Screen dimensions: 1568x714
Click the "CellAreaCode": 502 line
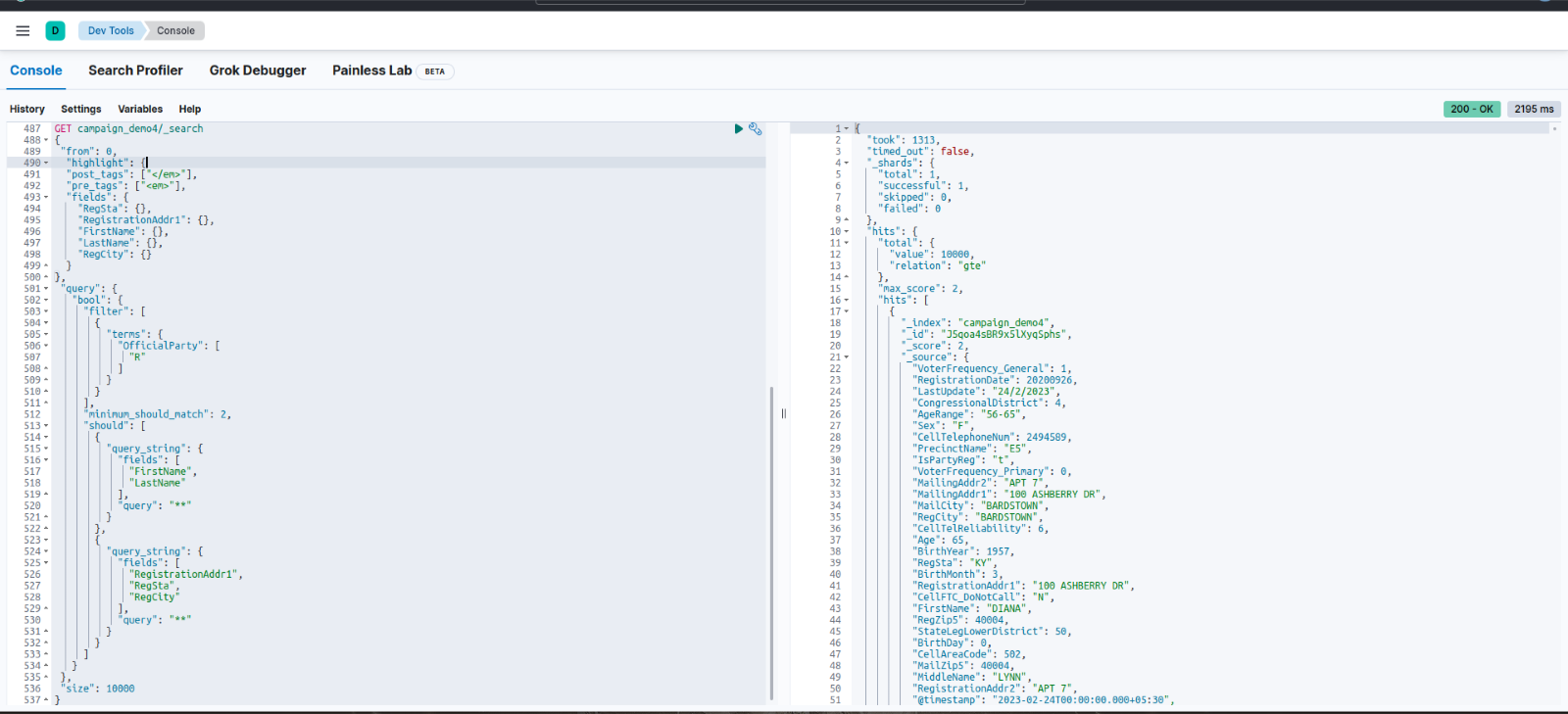click(969, 654)
